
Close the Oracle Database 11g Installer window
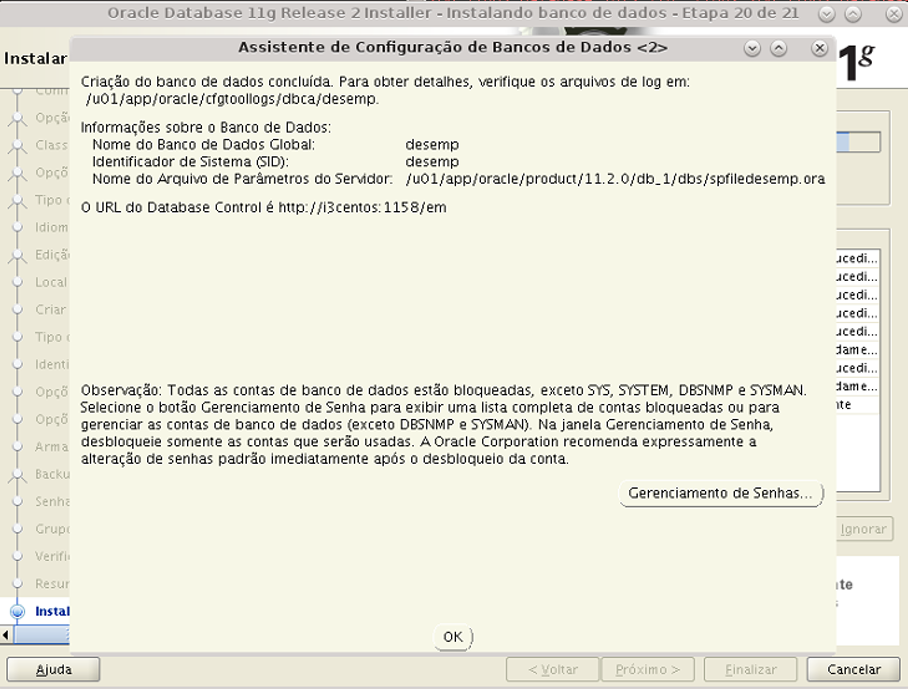coord(894,14)
